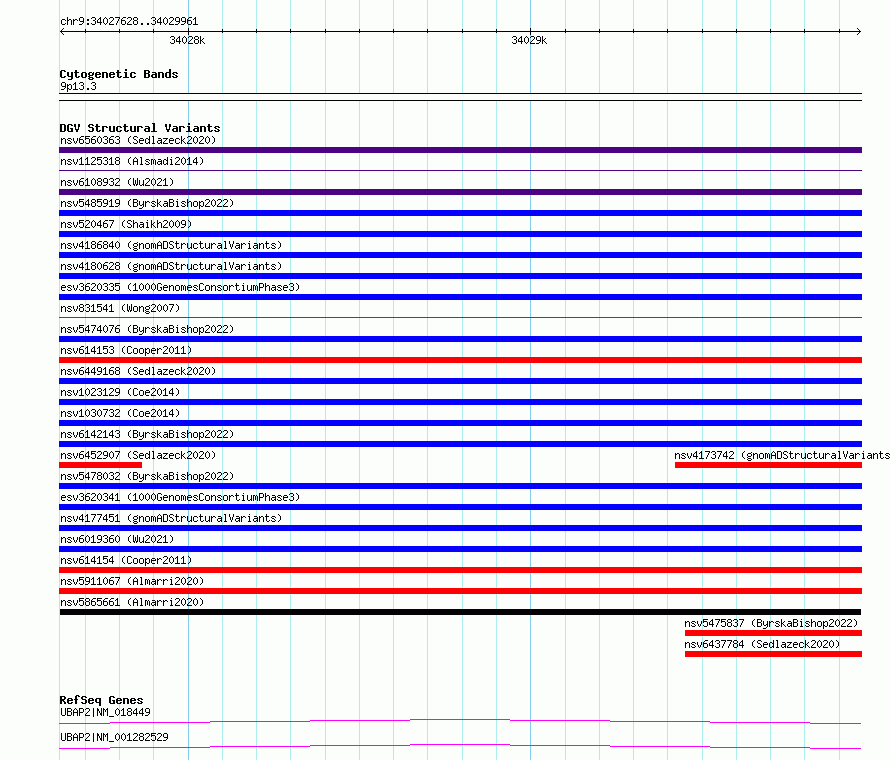Click the RefSeq Genes track title
890x760 pixels.
pyautogui.click(x=101, y=700)
